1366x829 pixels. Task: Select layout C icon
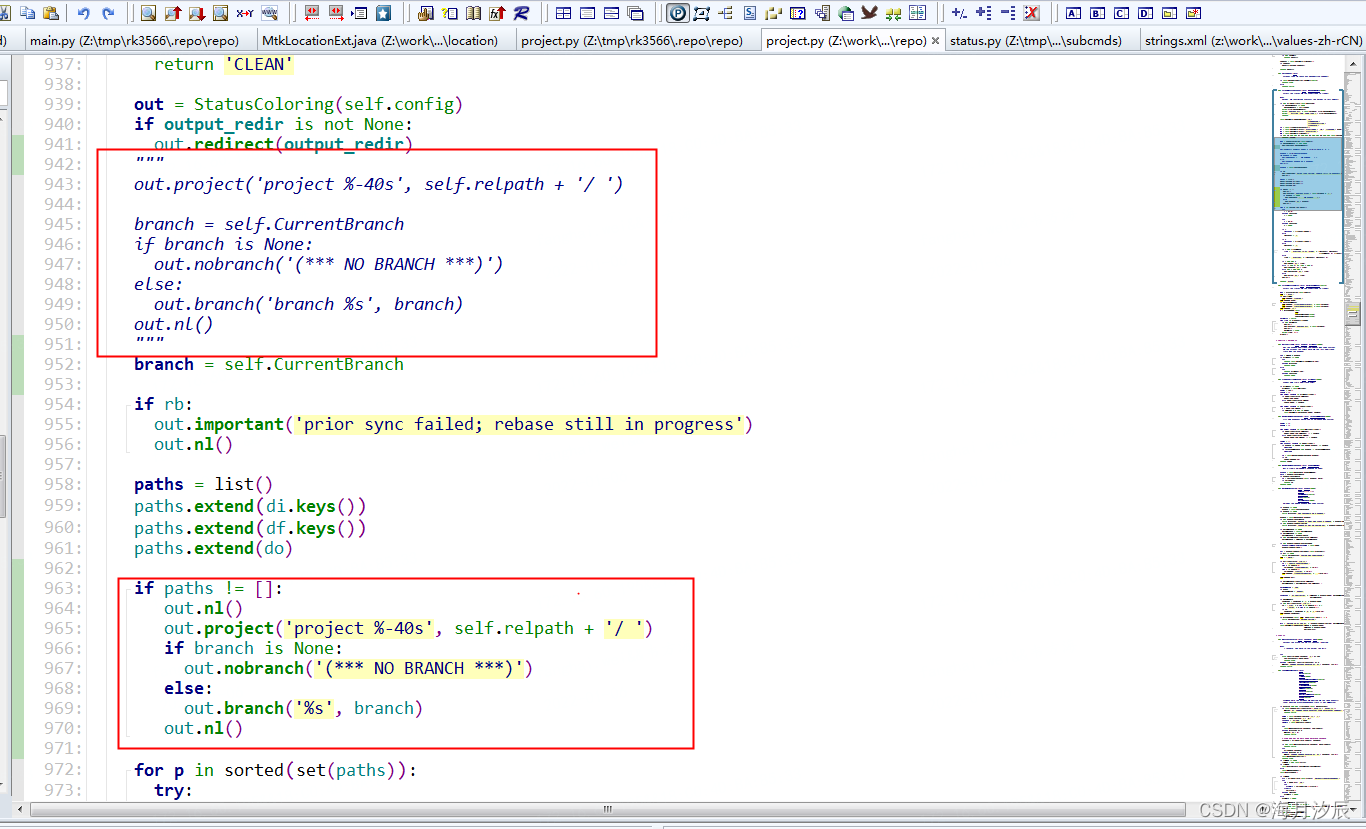coord(1121,13)
